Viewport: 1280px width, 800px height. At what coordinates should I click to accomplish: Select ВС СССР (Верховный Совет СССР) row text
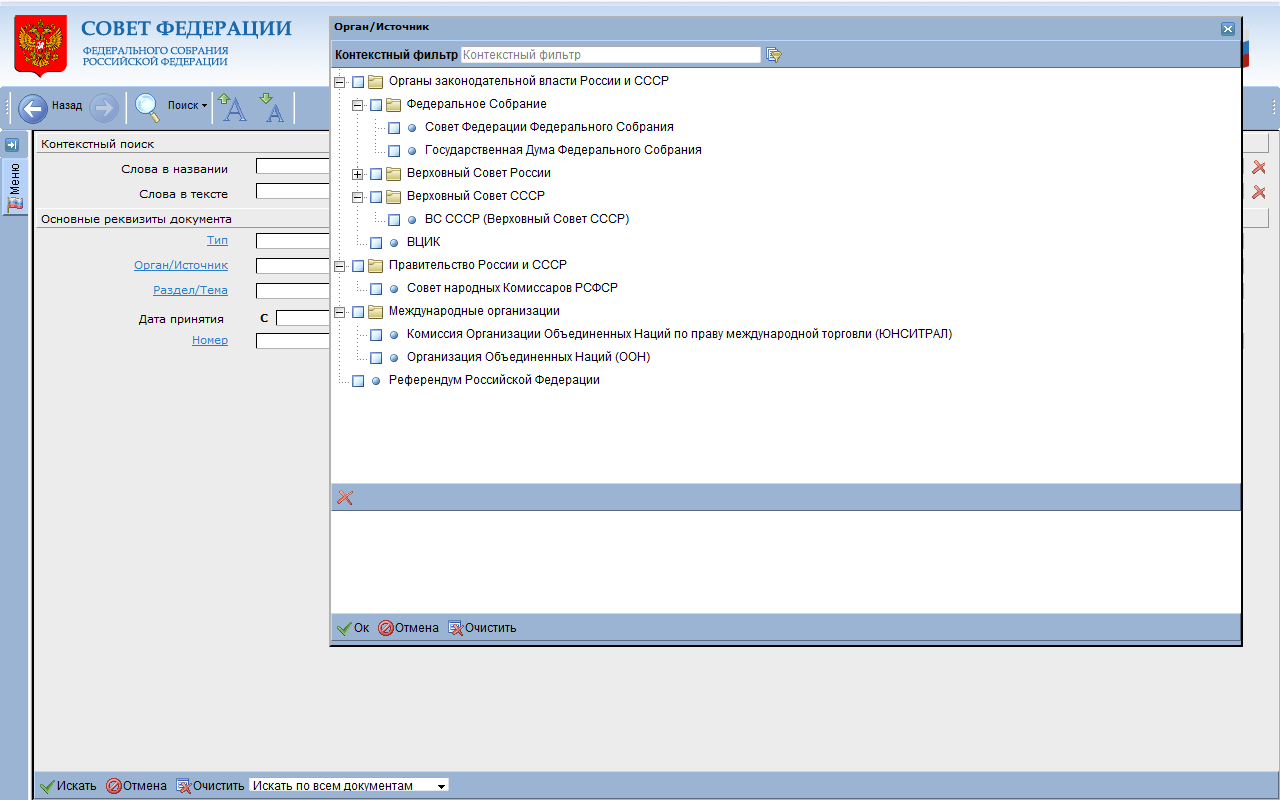(x=527, y=219)
